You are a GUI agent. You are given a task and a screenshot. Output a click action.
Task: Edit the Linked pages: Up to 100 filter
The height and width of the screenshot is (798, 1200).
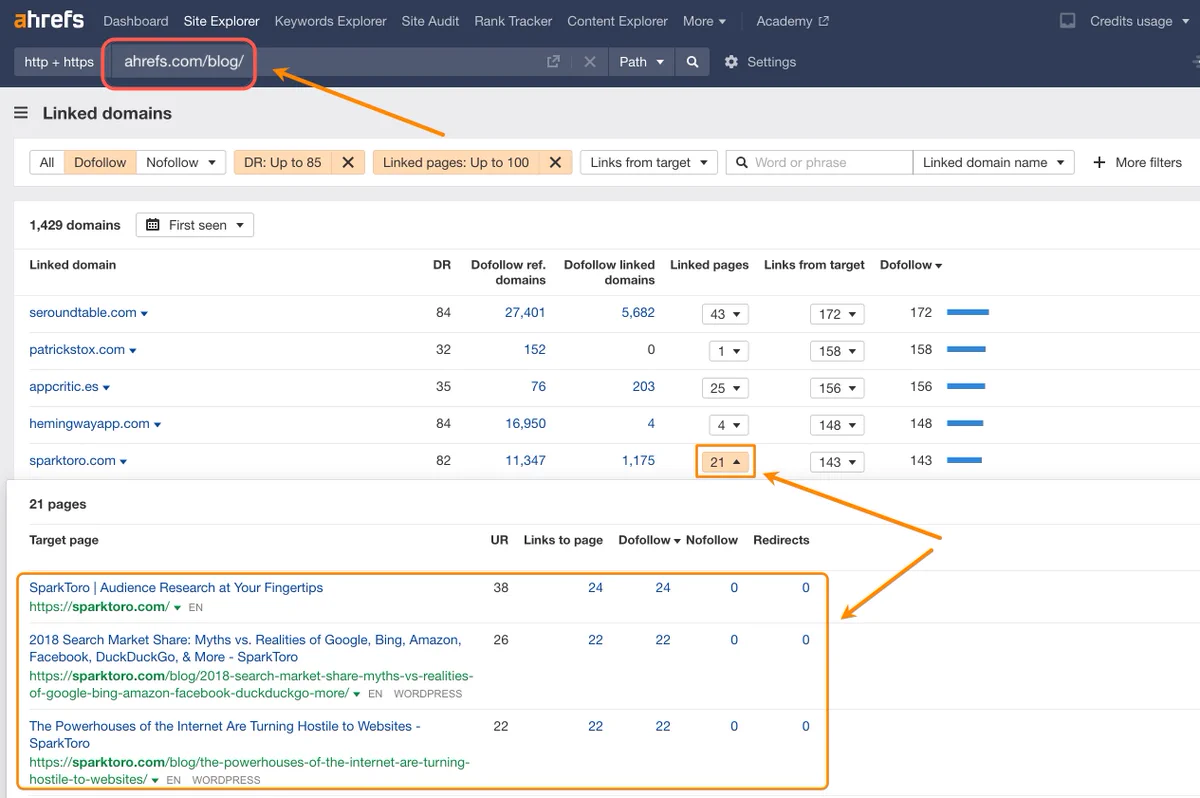point(456,162)
